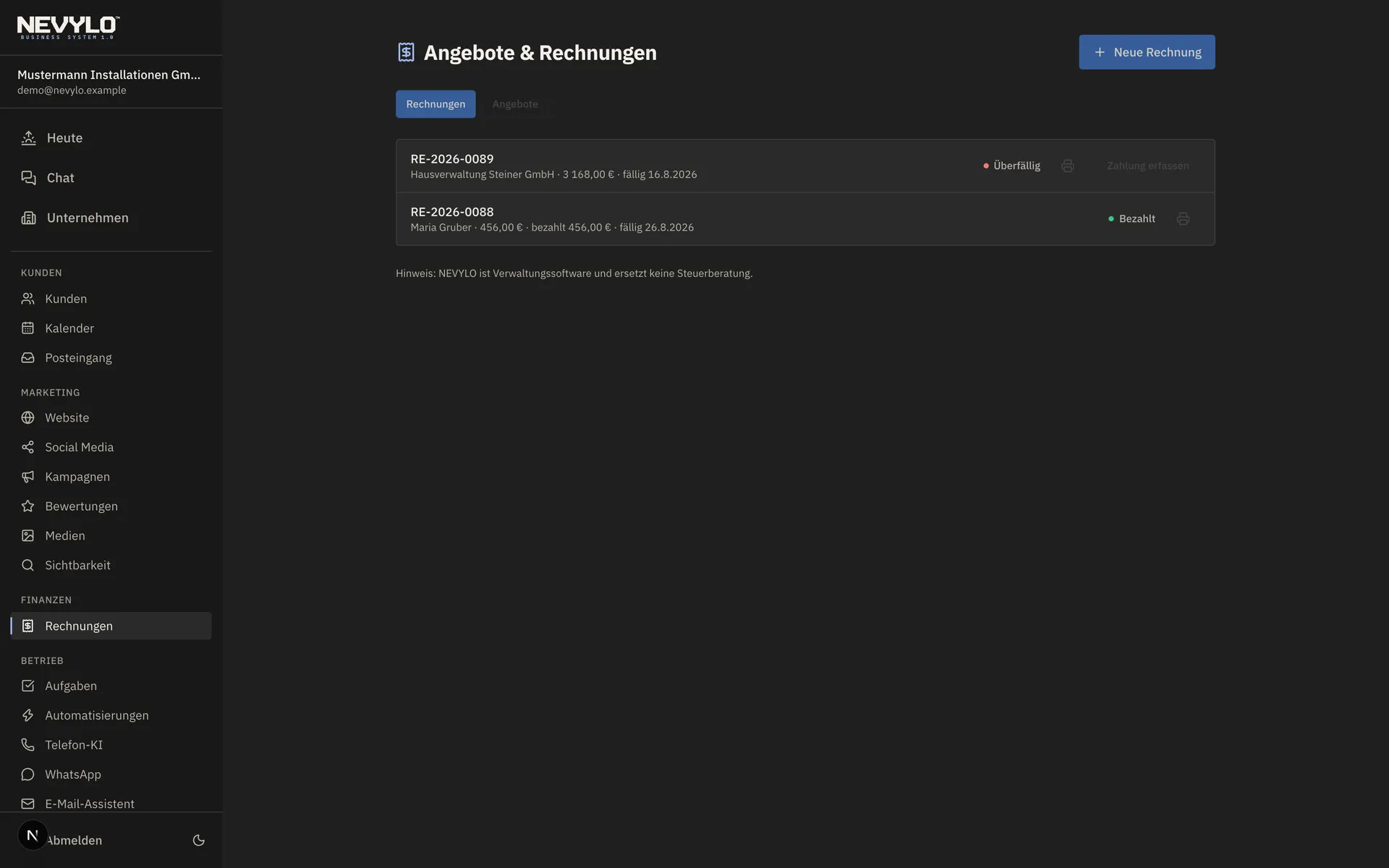Click Mustermann Installationen company name
The height and width of the screenshot is (868, 1389).
tap(109, 75)
